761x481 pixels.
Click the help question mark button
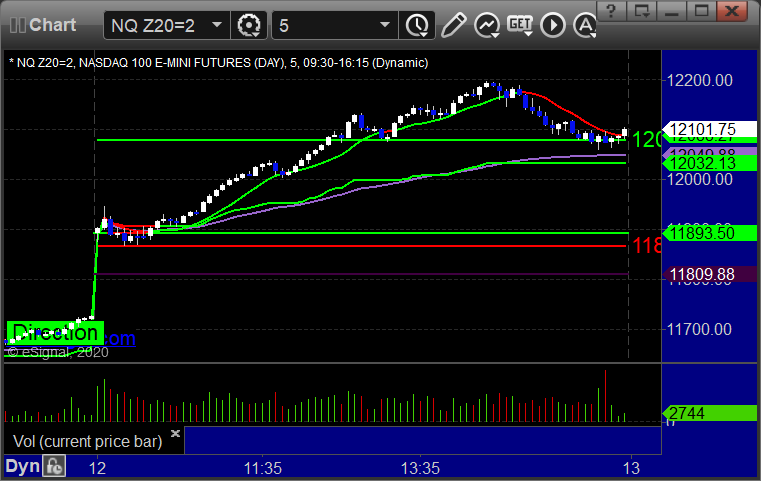point(611,10)
